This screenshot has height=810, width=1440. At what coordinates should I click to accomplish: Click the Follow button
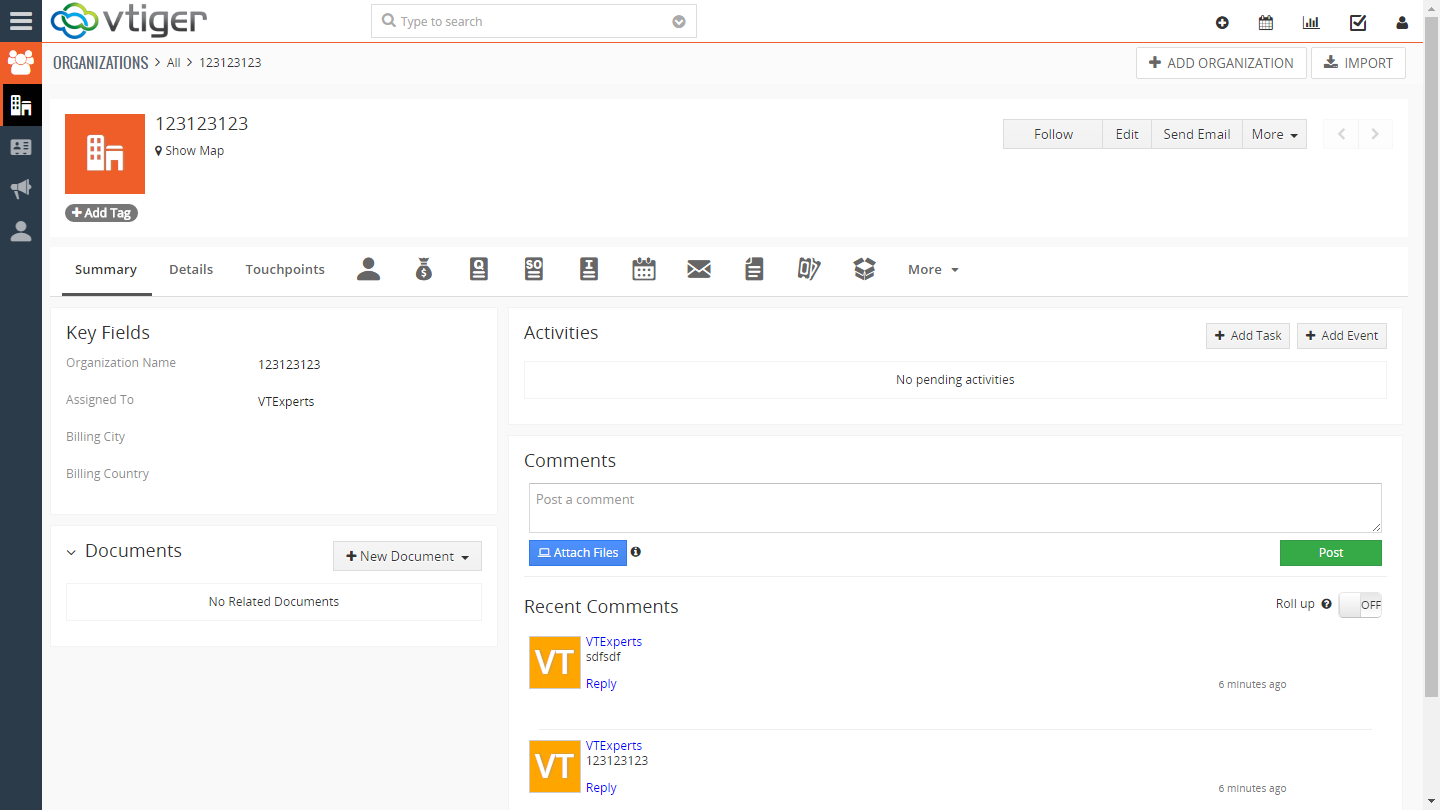click(1053, 134)
